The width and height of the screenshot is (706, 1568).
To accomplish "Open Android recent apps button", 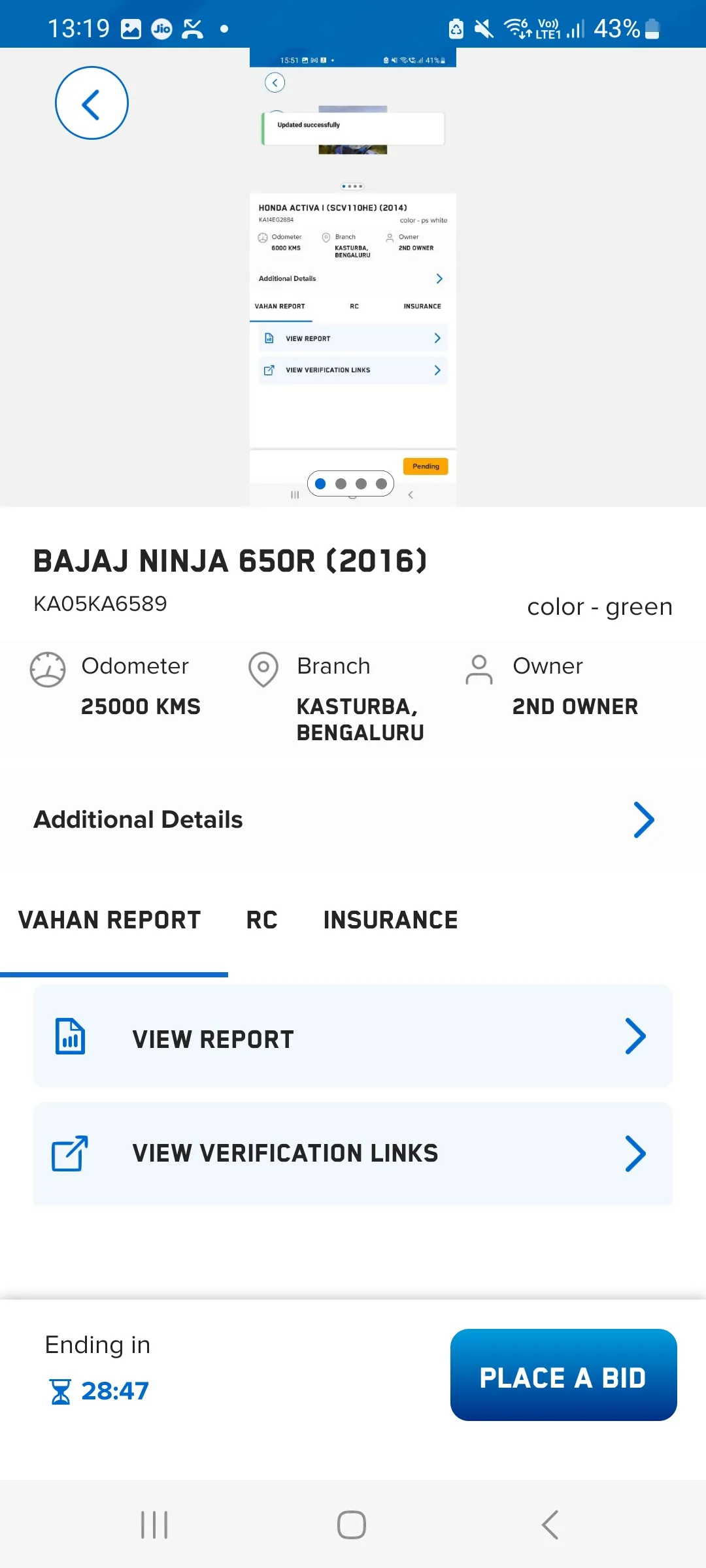I will pos(154,1525).
